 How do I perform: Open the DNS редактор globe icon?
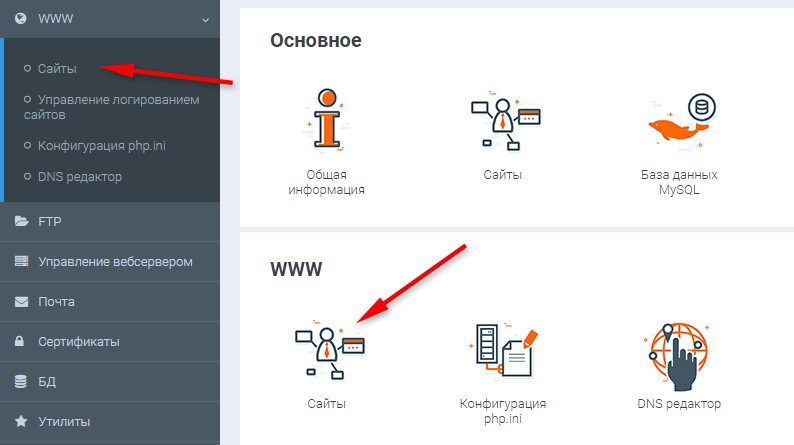click(678, 351)
